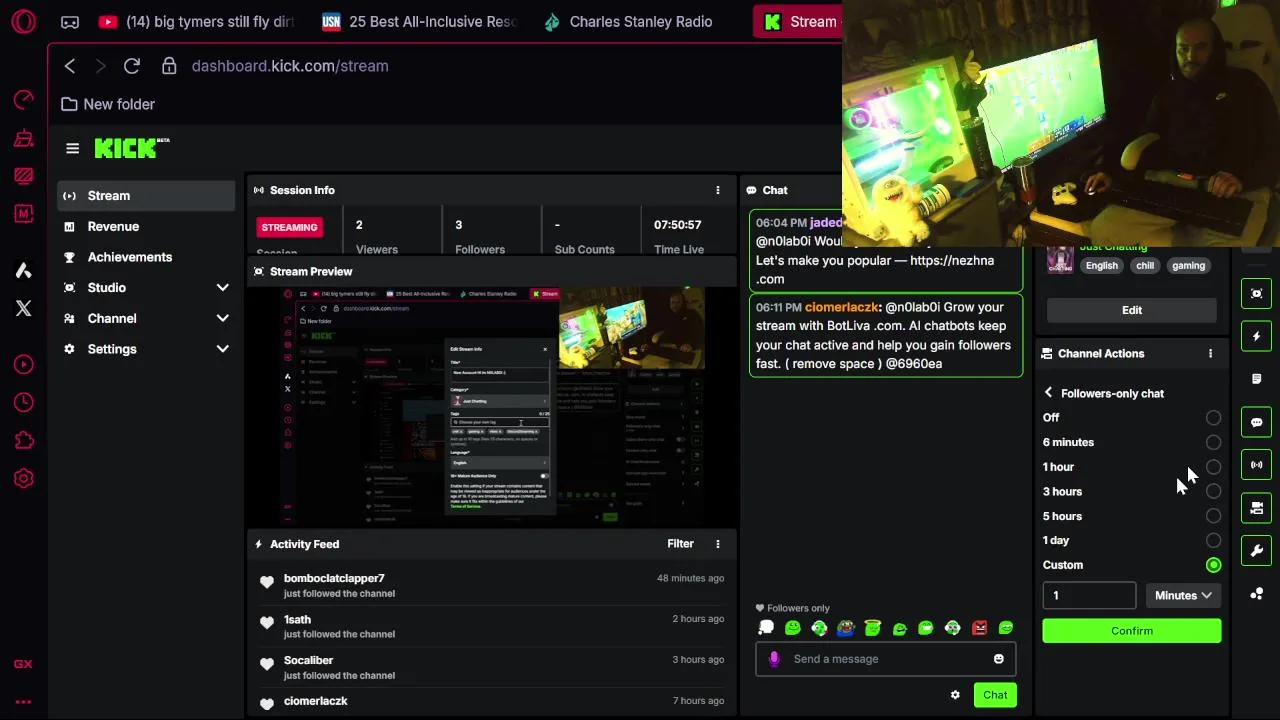Open X (Twitter) panel in Opera sidebar
This screenshot has height=720, width=1280.
(24, 308)
